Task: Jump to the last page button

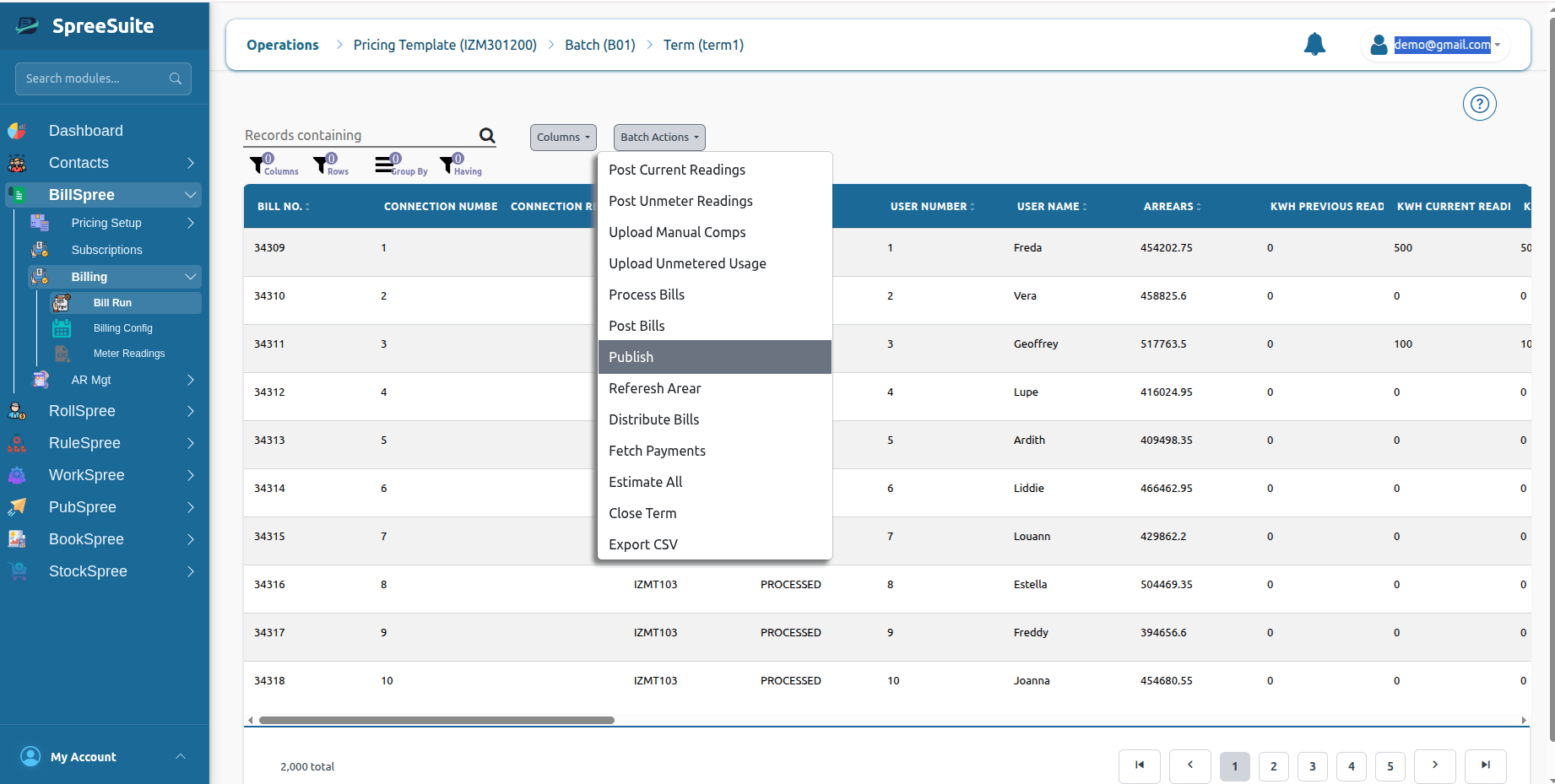Action: point(1486,765)
